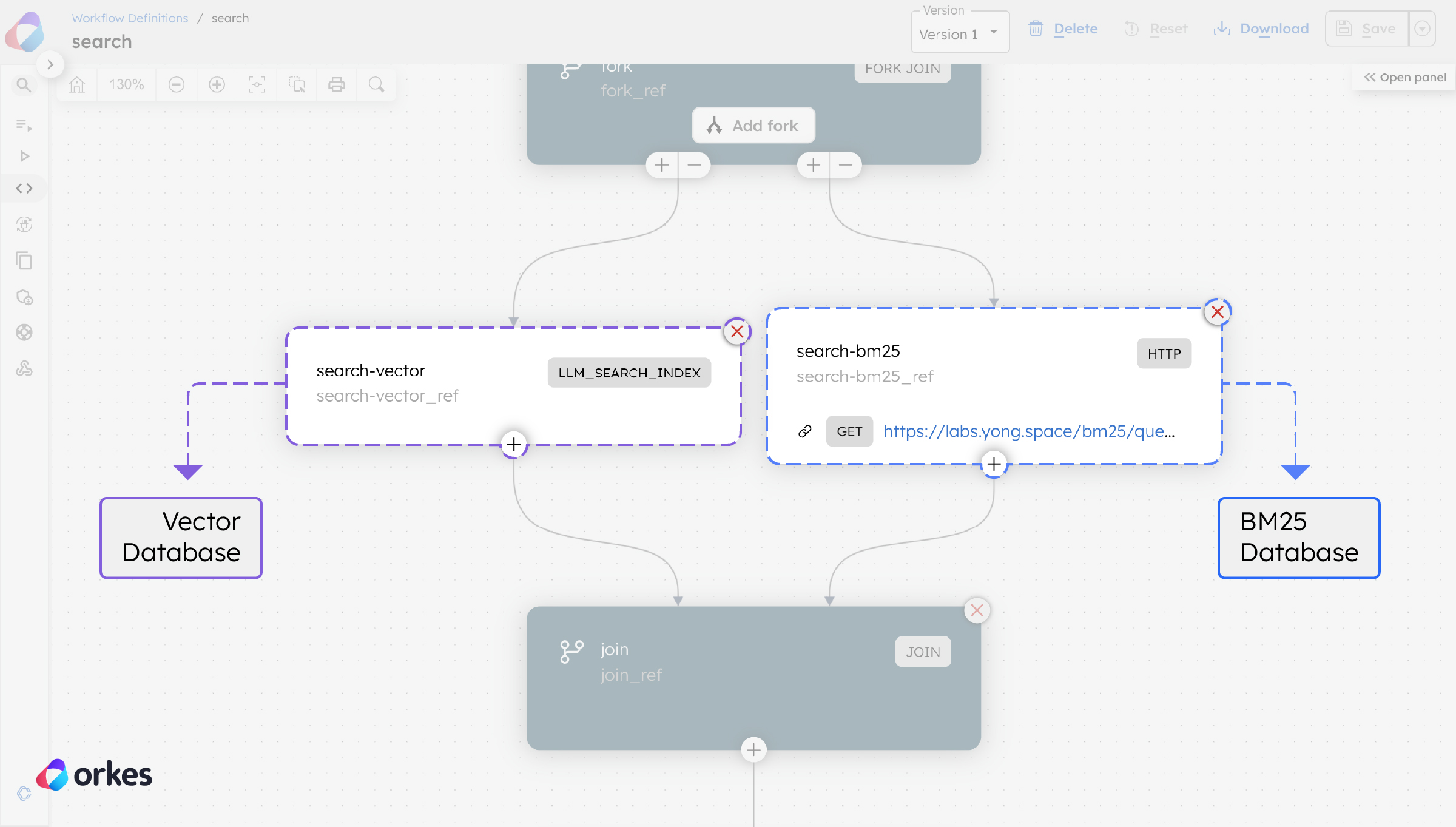Click the fit-to-screen icon in the toolbar
Viewport: 1456px width, 827px height.
pyautogui.click(x=257, y=84)
